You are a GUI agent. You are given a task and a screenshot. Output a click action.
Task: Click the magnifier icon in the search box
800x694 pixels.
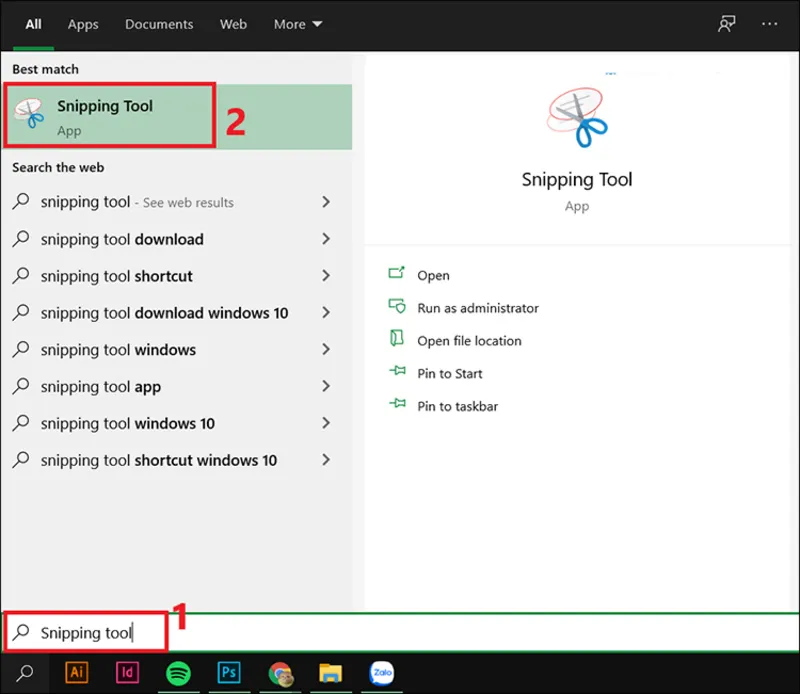tap(21, 632)
